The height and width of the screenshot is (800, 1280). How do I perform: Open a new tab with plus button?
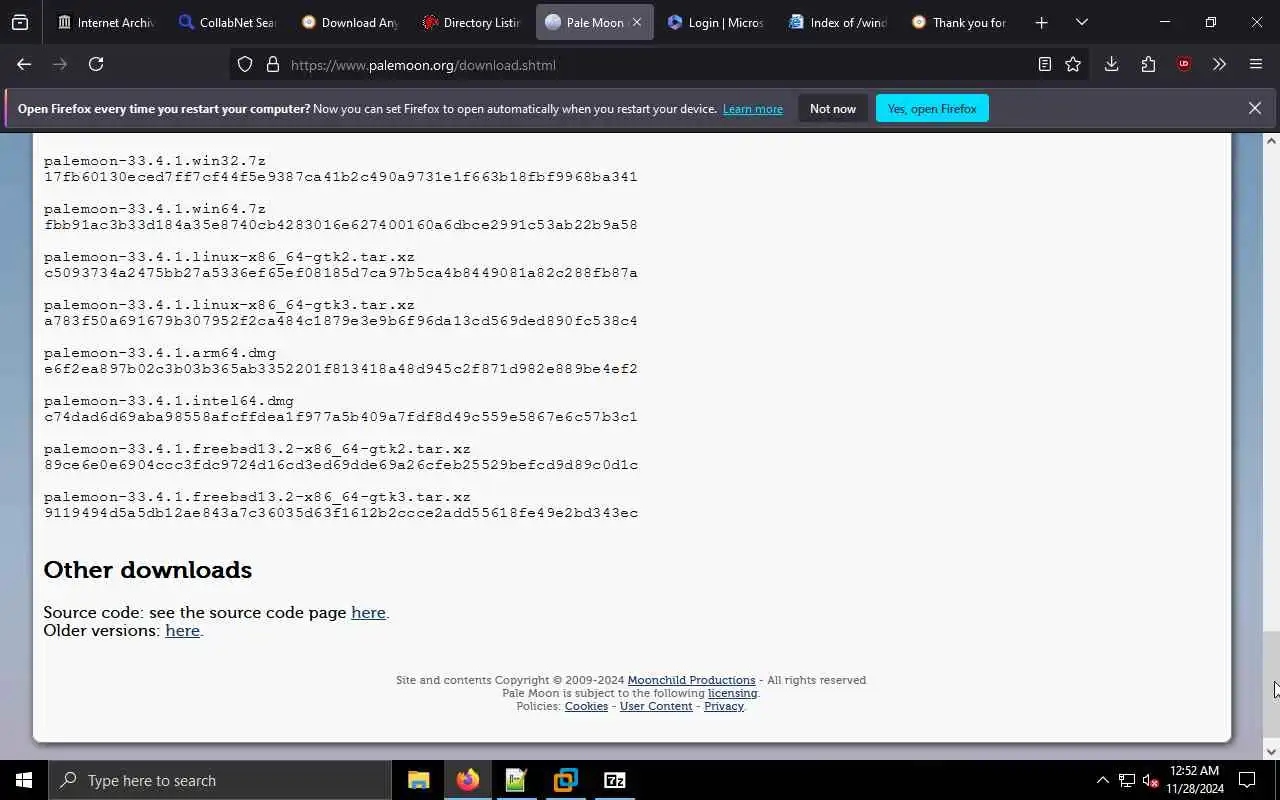click(x=1041, y=22)
